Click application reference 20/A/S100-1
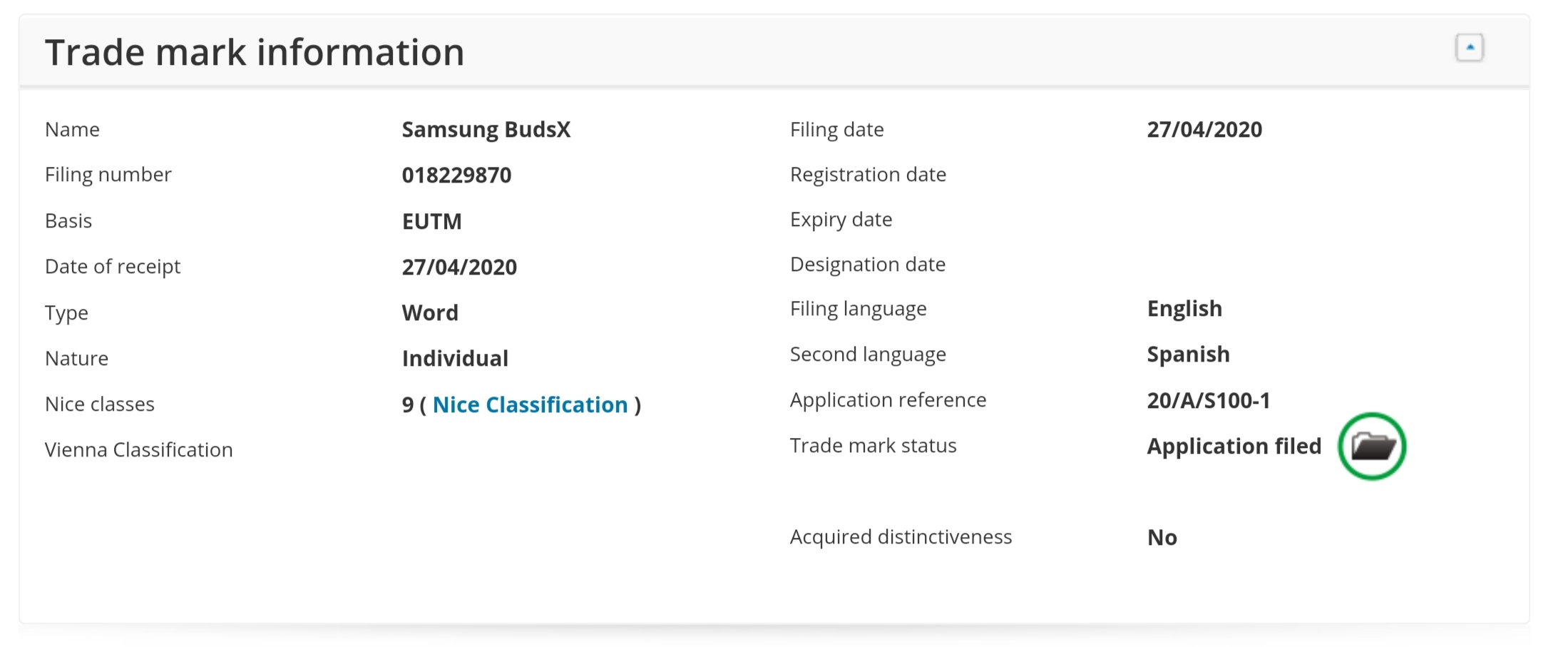This screenshot has height=647, width=1568. [x=1209, y=400]
